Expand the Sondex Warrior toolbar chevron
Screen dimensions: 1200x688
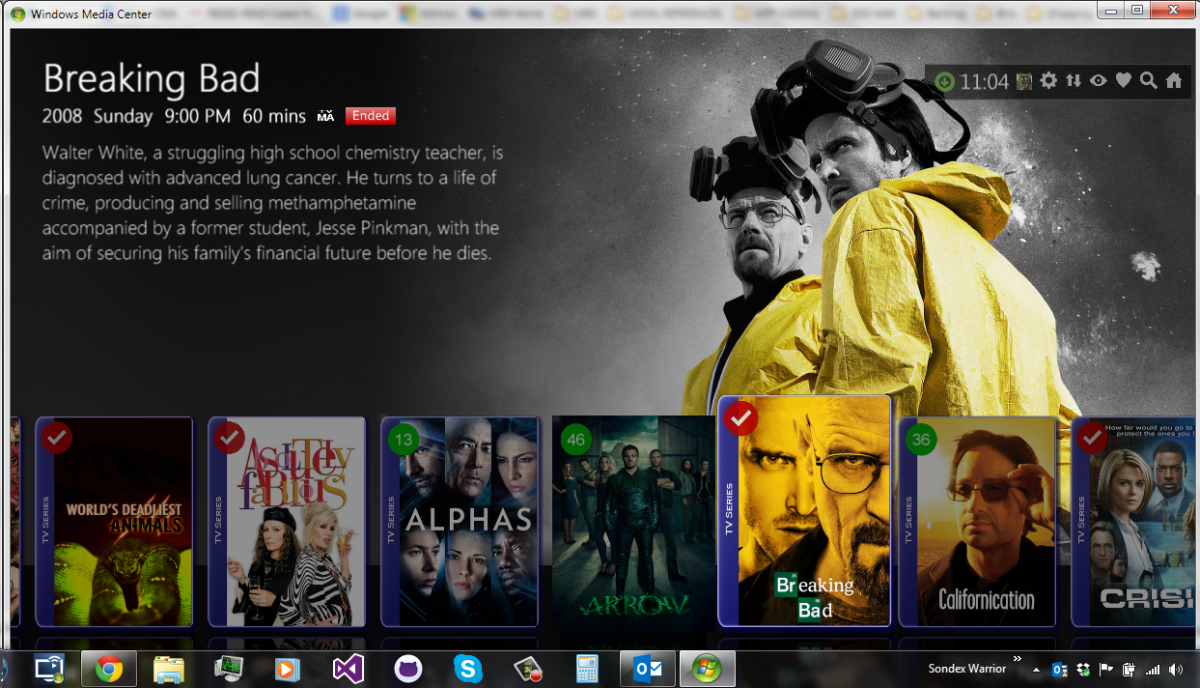(1017, 659)
